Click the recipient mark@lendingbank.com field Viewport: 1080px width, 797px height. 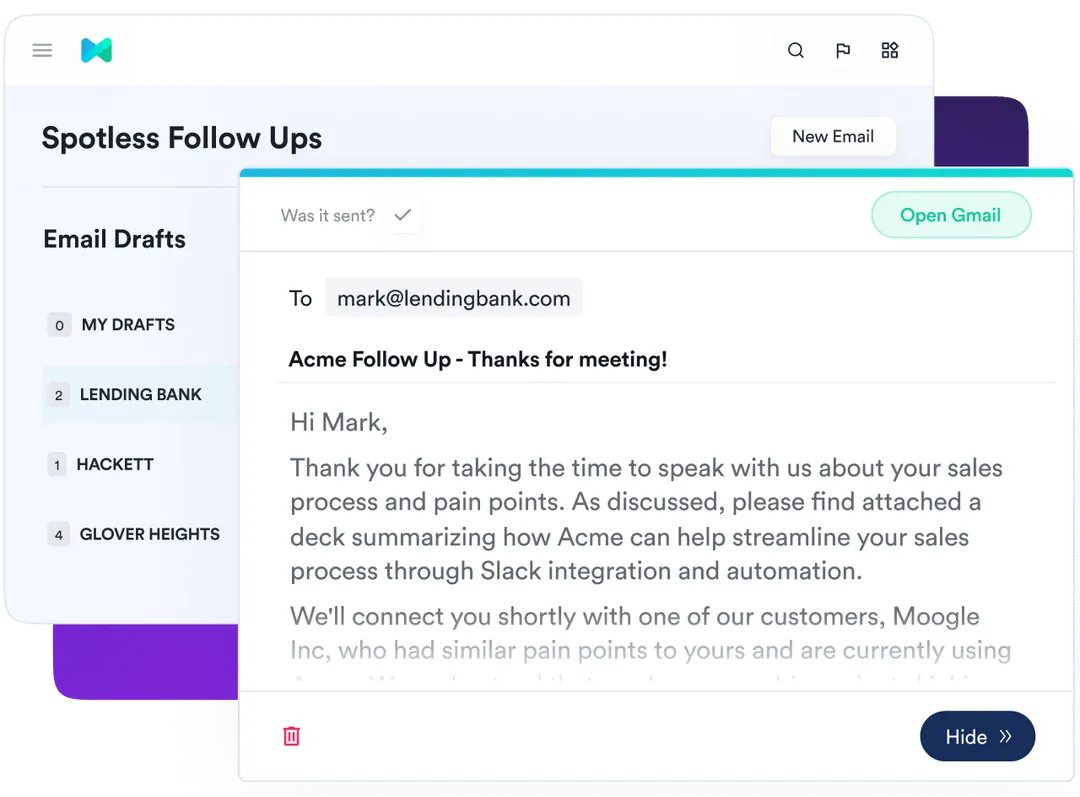click(453, 298)
